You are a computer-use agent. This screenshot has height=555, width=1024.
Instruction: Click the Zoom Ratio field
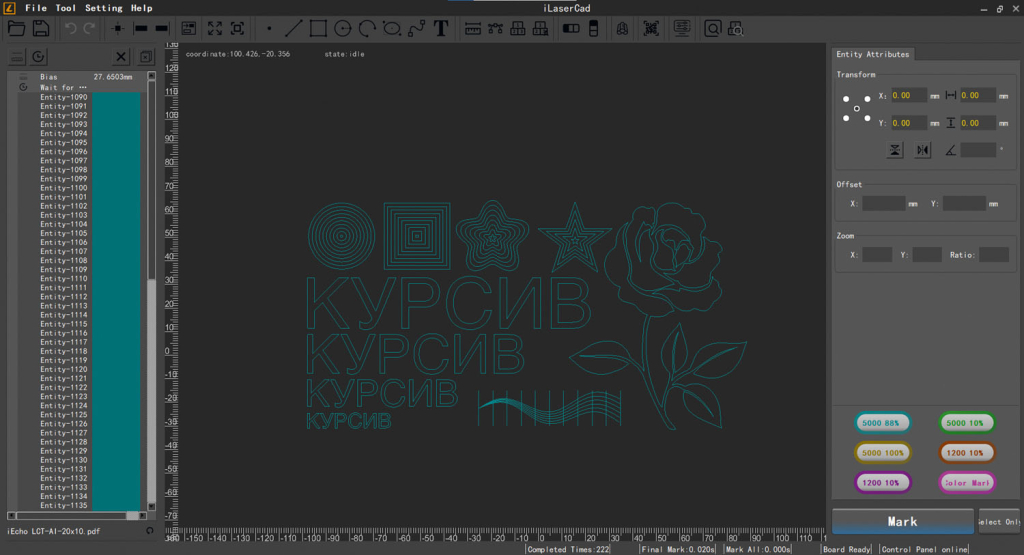[994, 255]
